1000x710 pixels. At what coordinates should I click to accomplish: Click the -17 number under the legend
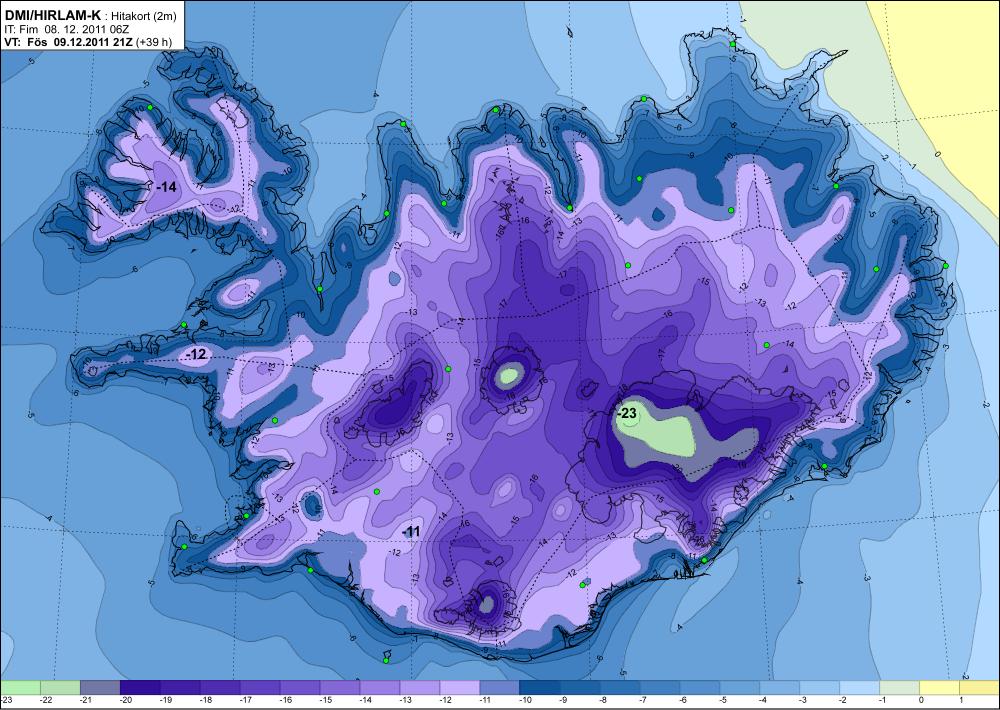coord(245,701)
